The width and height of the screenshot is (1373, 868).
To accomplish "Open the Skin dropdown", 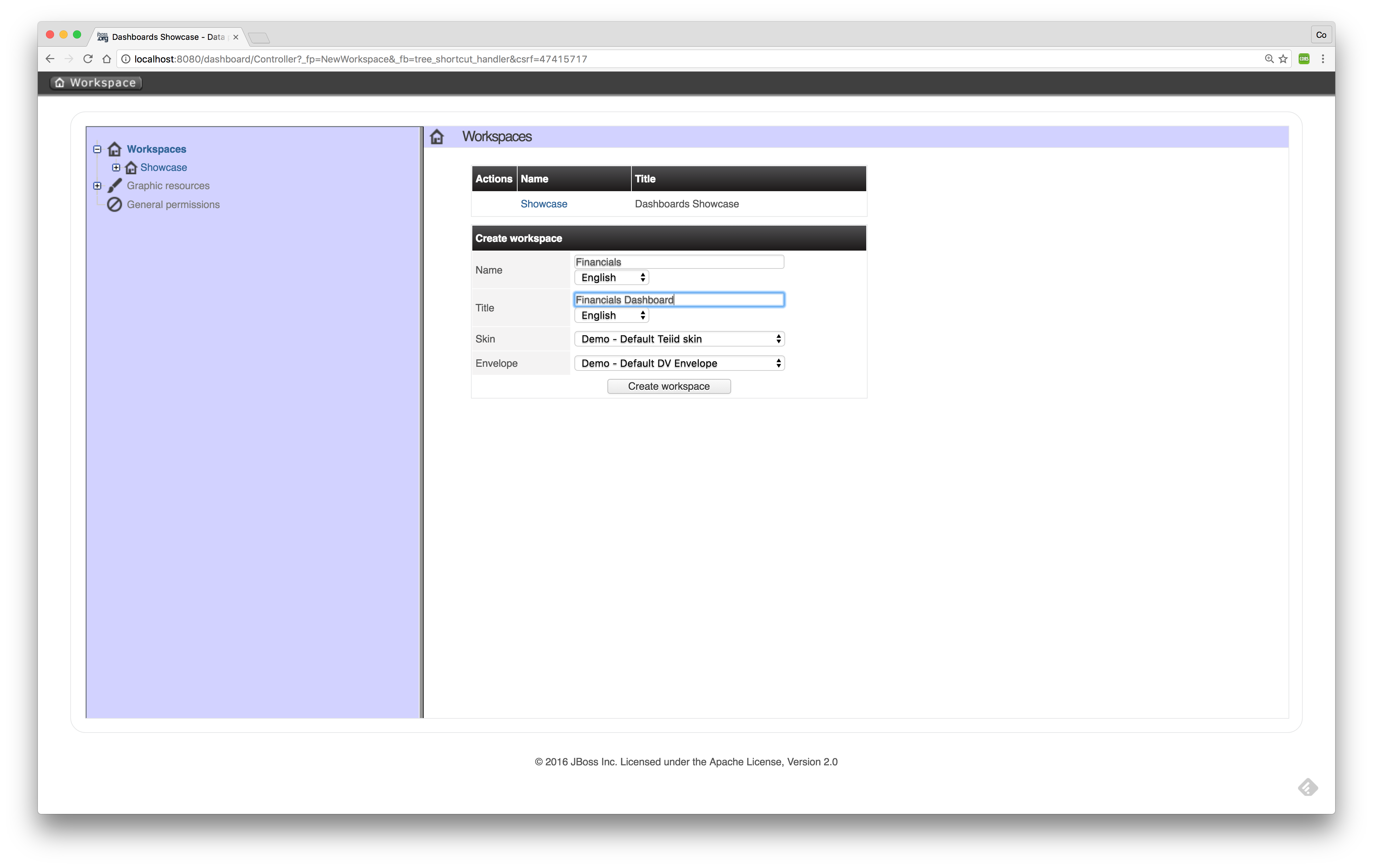I will click(679, 338).
